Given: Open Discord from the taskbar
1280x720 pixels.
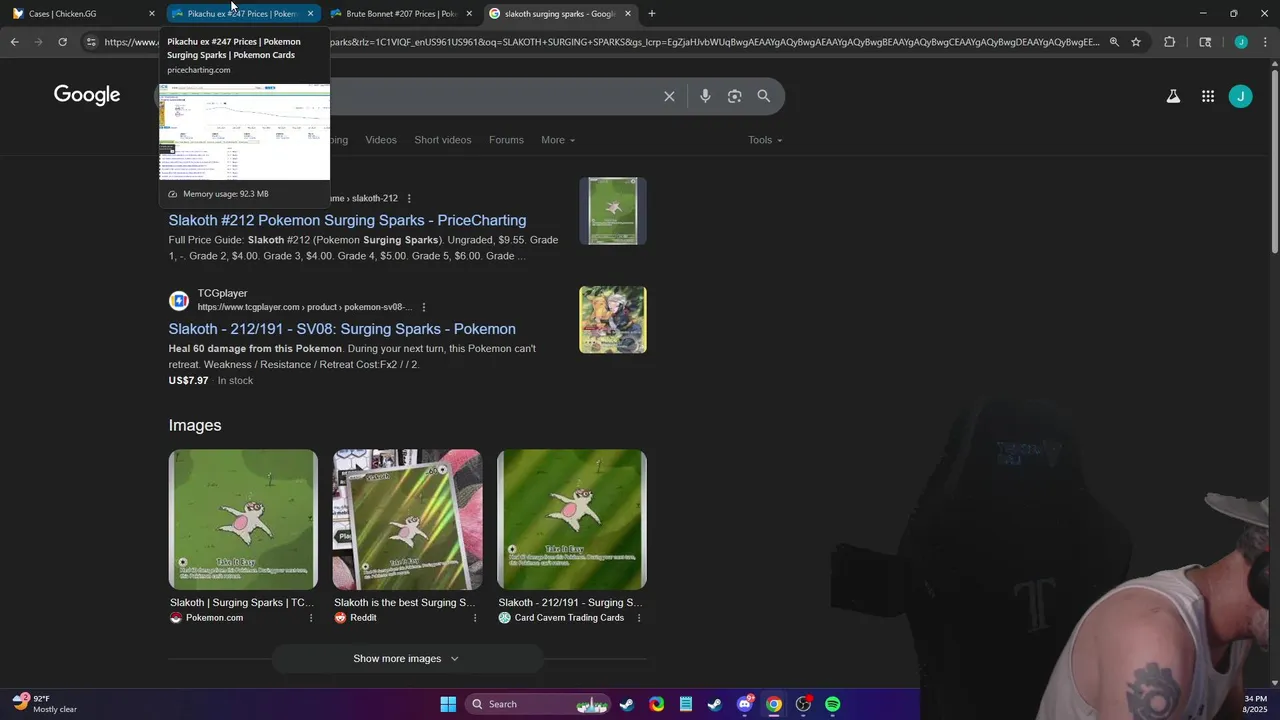Looking at the screenshot, I should coord(745,704).
